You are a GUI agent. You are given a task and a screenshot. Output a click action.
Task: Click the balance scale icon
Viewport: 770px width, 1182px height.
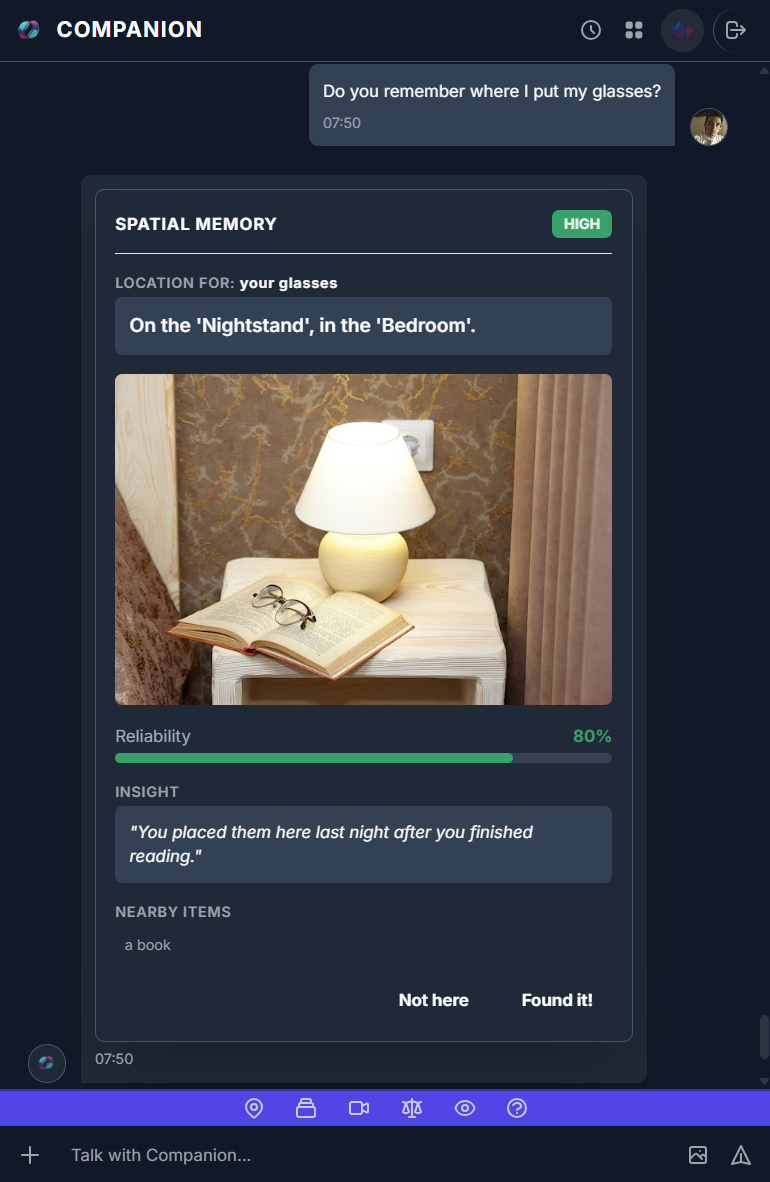[412, 1108]
